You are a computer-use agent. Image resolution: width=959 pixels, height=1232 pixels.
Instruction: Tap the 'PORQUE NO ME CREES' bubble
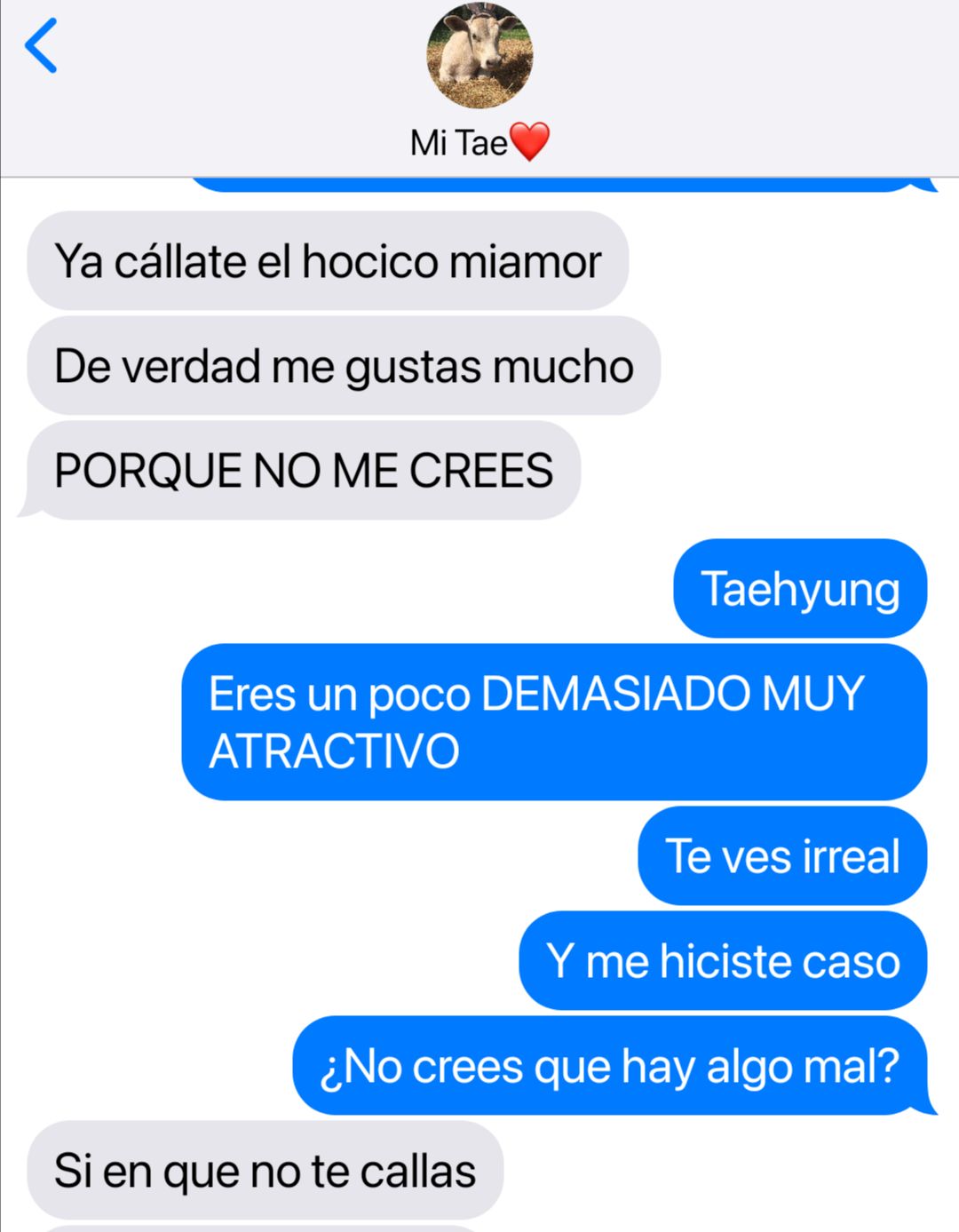pos(304,471)
